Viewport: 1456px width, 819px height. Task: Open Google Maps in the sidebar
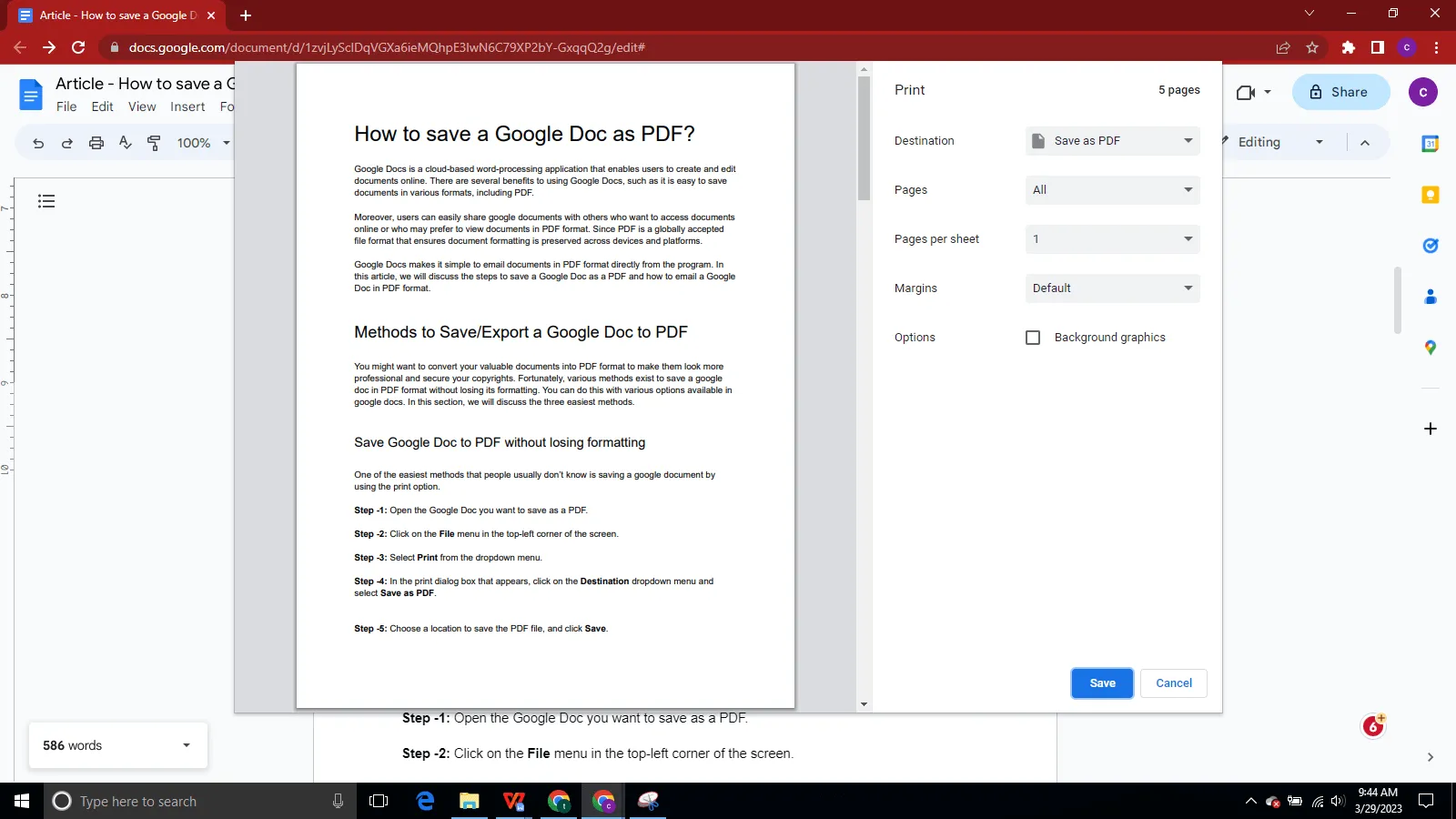pyautogui.click(x=1430, y=348)
